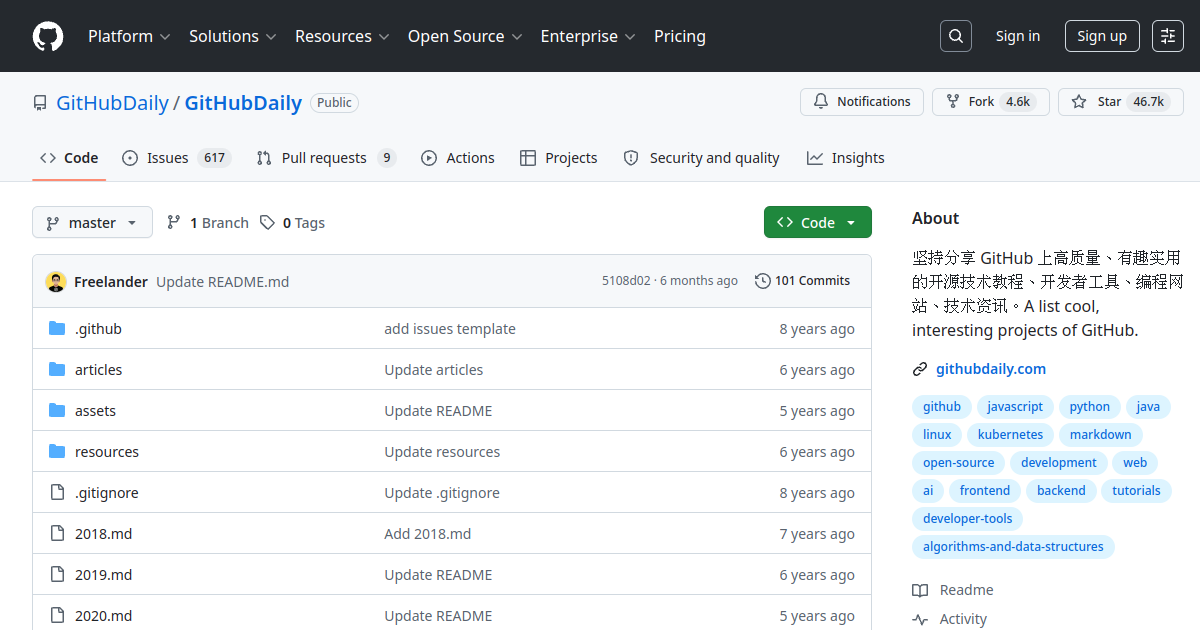Open the 1 Branch link
The width and height of the screenshot is (1200, 630).
pos(208,222)
